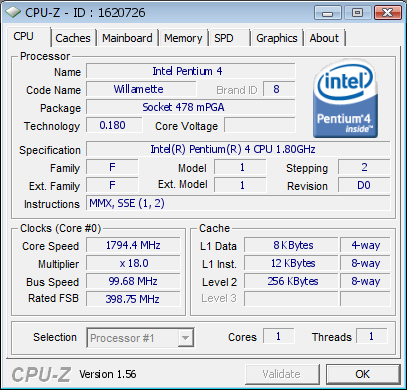Go to the SPD tab

coord(224,38)
